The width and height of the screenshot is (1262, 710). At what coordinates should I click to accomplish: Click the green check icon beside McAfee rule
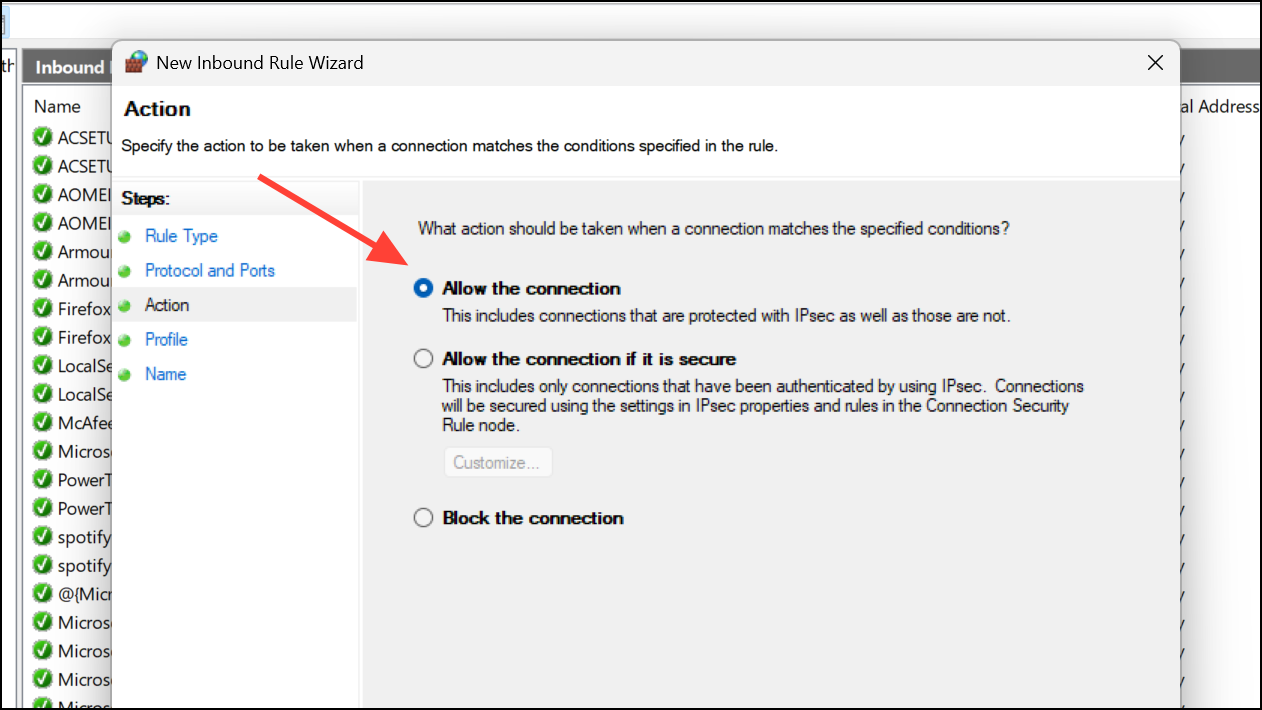pos(43,422)
